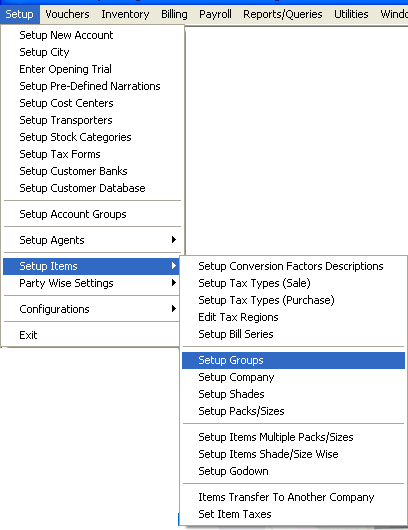This screenshot has height=530, width=408.
Task: Choose Setup Customer Banks
Action: [92, 171]
